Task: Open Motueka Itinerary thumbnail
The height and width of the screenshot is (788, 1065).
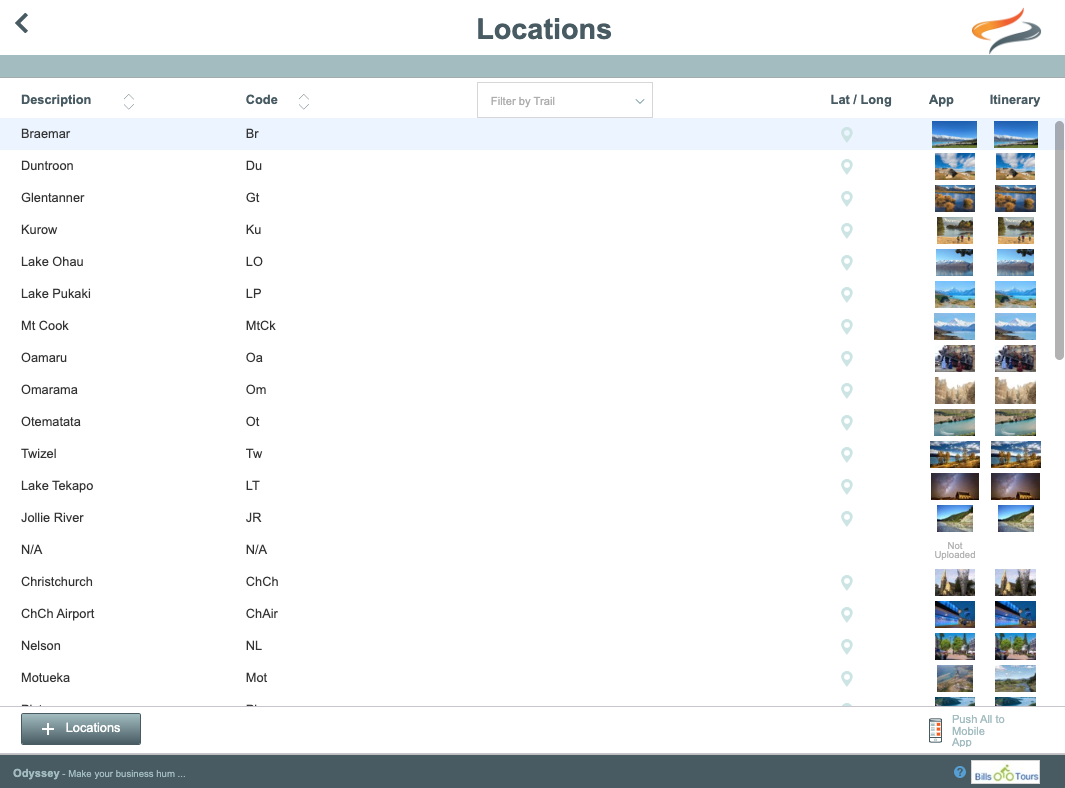Action: tap(1015, 678)
